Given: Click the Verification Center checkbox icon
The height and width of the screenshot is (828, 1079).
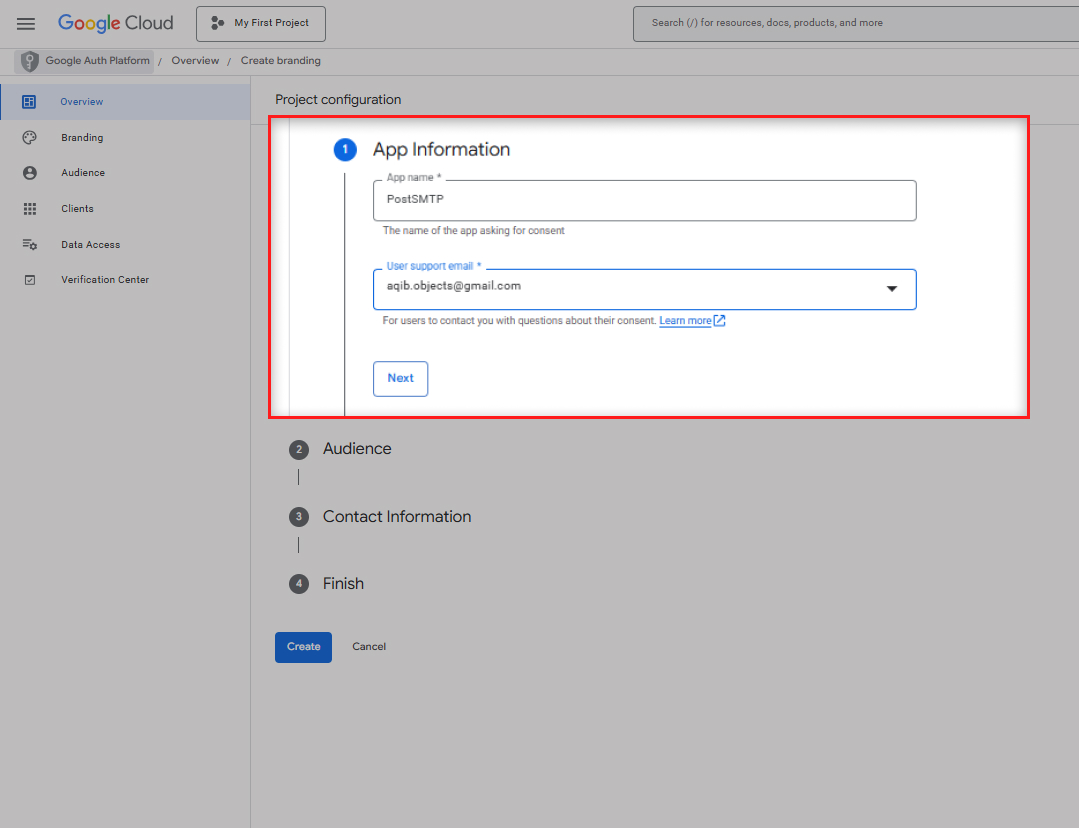Looking at the screenshot, I should (x=29, y=280).
